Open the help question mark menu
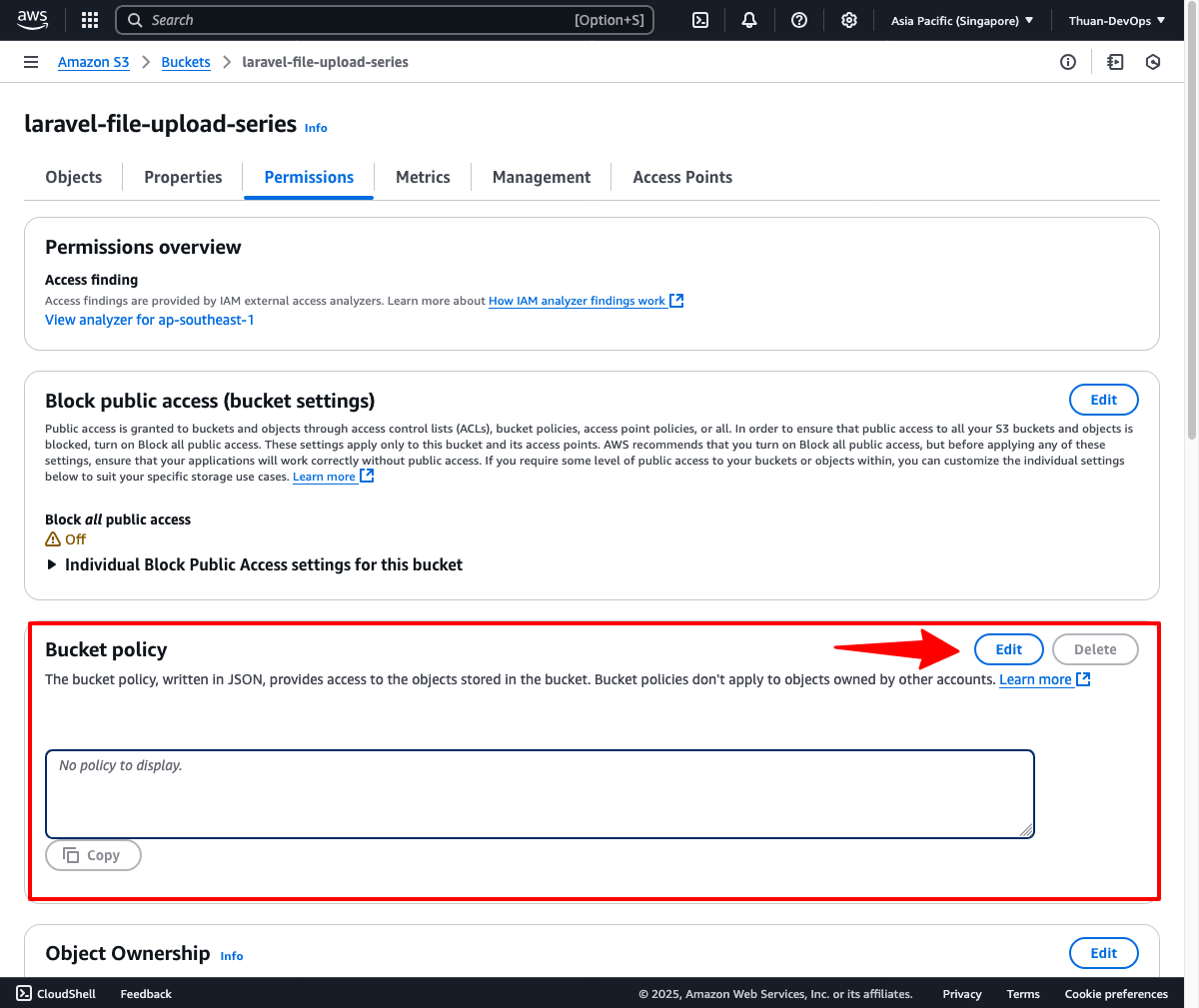 point(799,20)
